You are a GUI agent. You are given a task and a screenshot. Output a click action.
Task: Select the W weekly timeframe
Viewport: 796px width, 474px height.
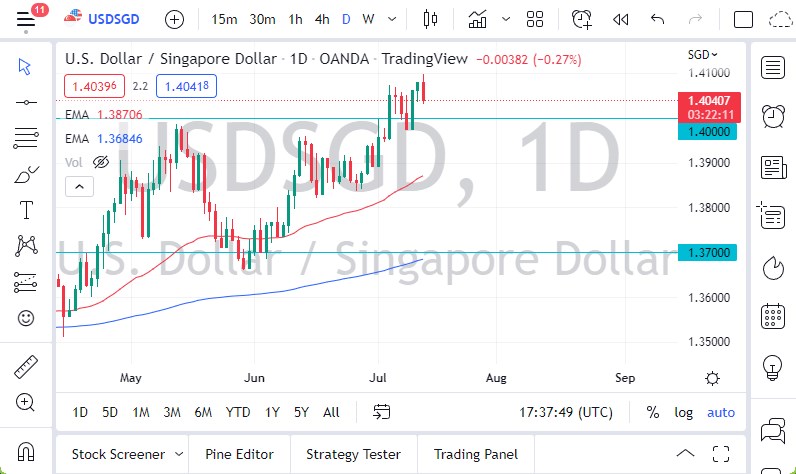point(368,19)
